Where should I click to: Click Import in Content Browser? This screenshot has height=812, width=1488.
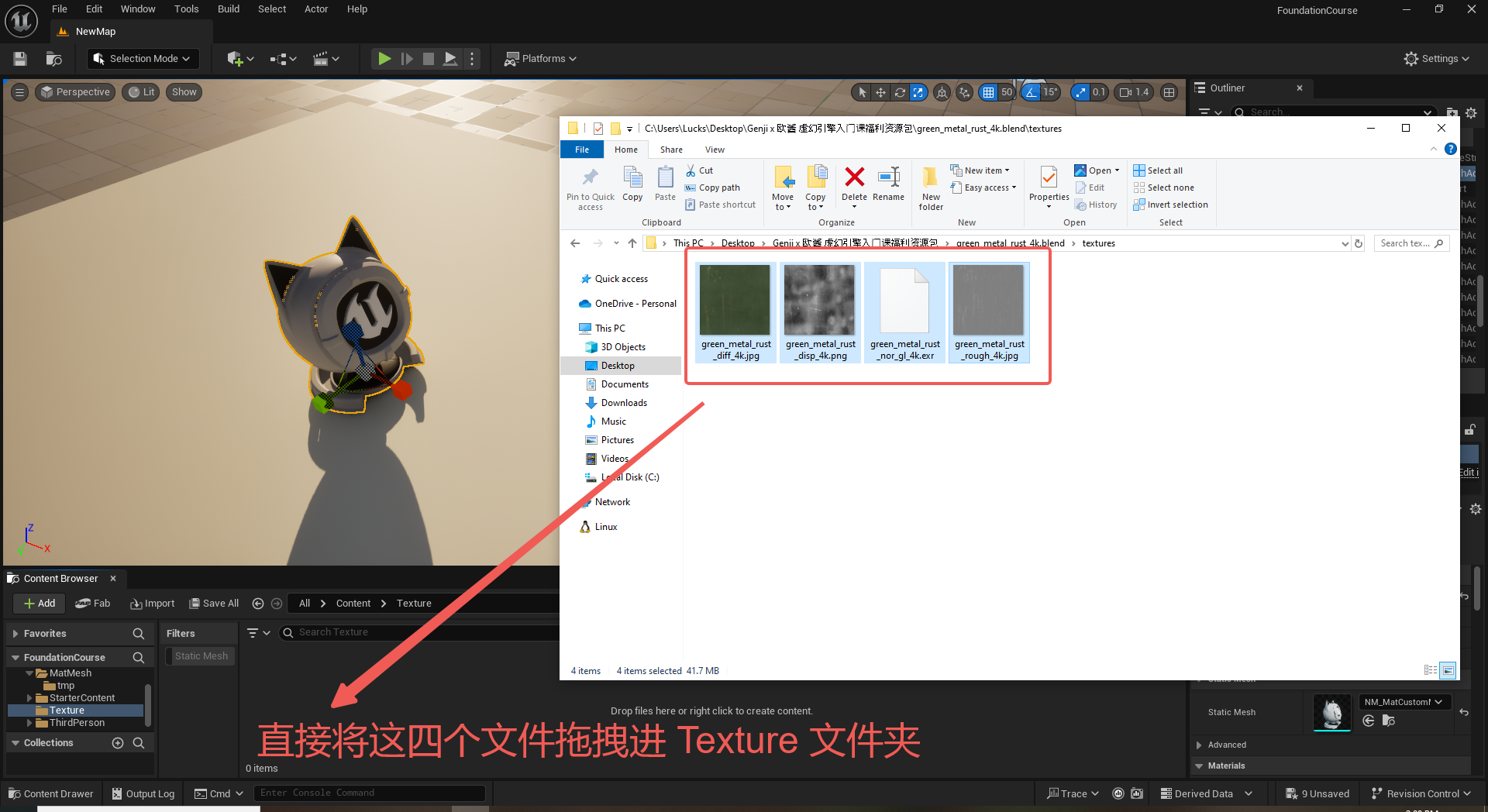pos(153,604)
